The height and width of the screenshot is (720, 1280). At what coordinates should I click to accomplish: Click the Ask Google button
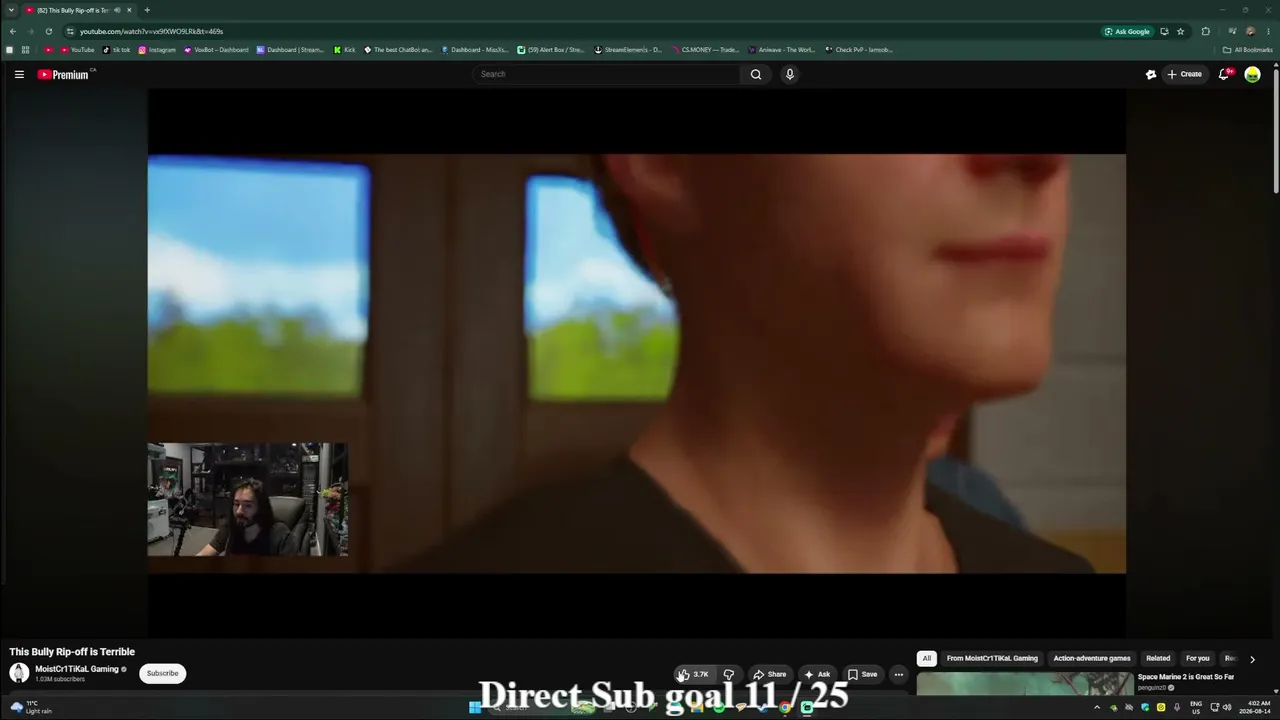(x=1127, y=31)
